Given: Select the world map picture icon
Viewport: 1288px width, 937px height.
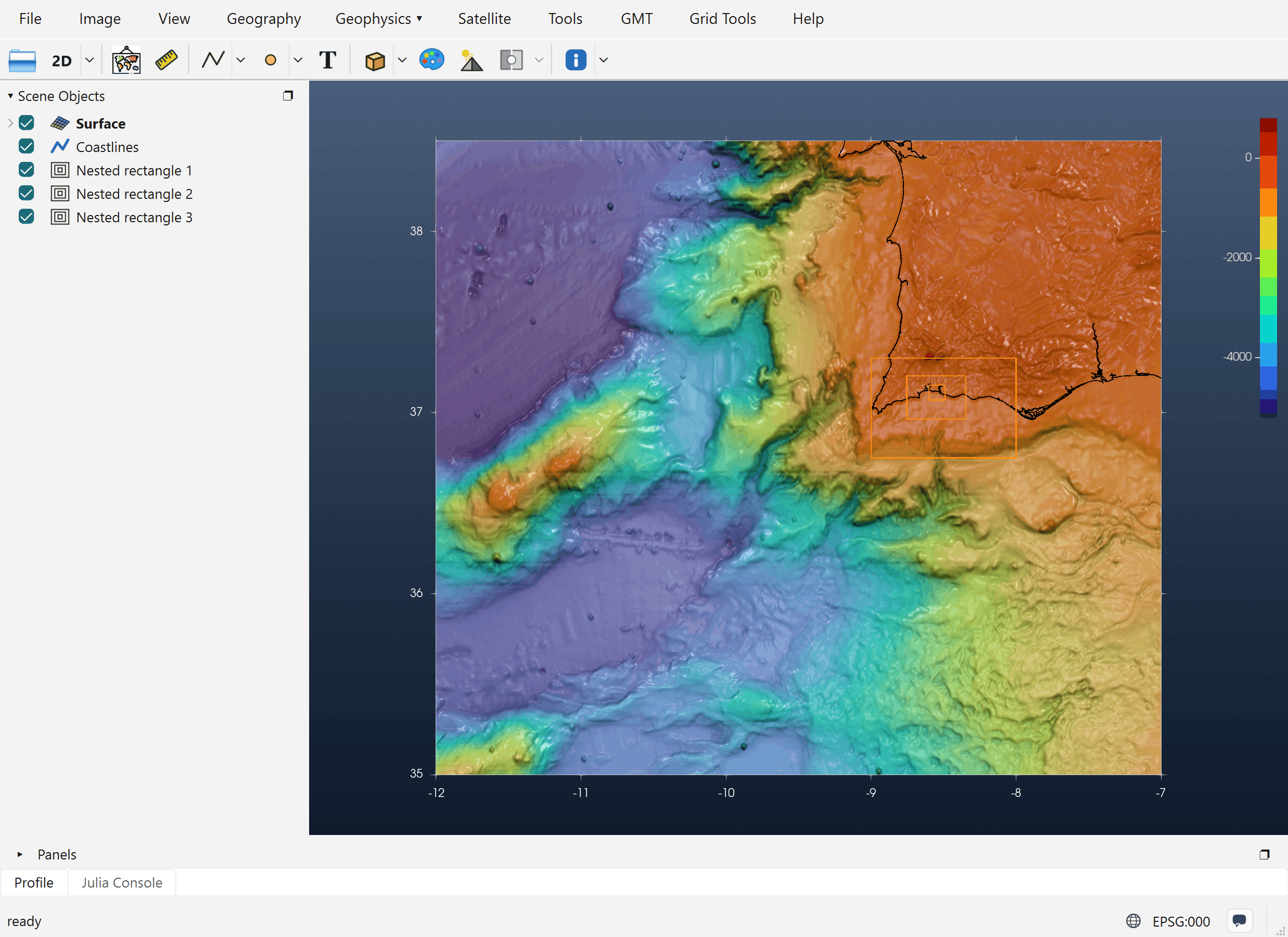Looking at the screenshot, I should (x=126, y=60).
